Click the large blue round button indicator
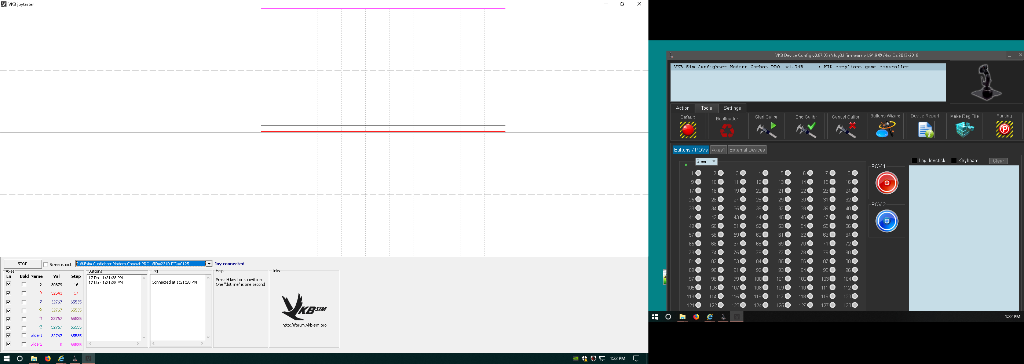The width and height of the screenshot is (1024, 364). pyautogui.click(x=886, y=221)
